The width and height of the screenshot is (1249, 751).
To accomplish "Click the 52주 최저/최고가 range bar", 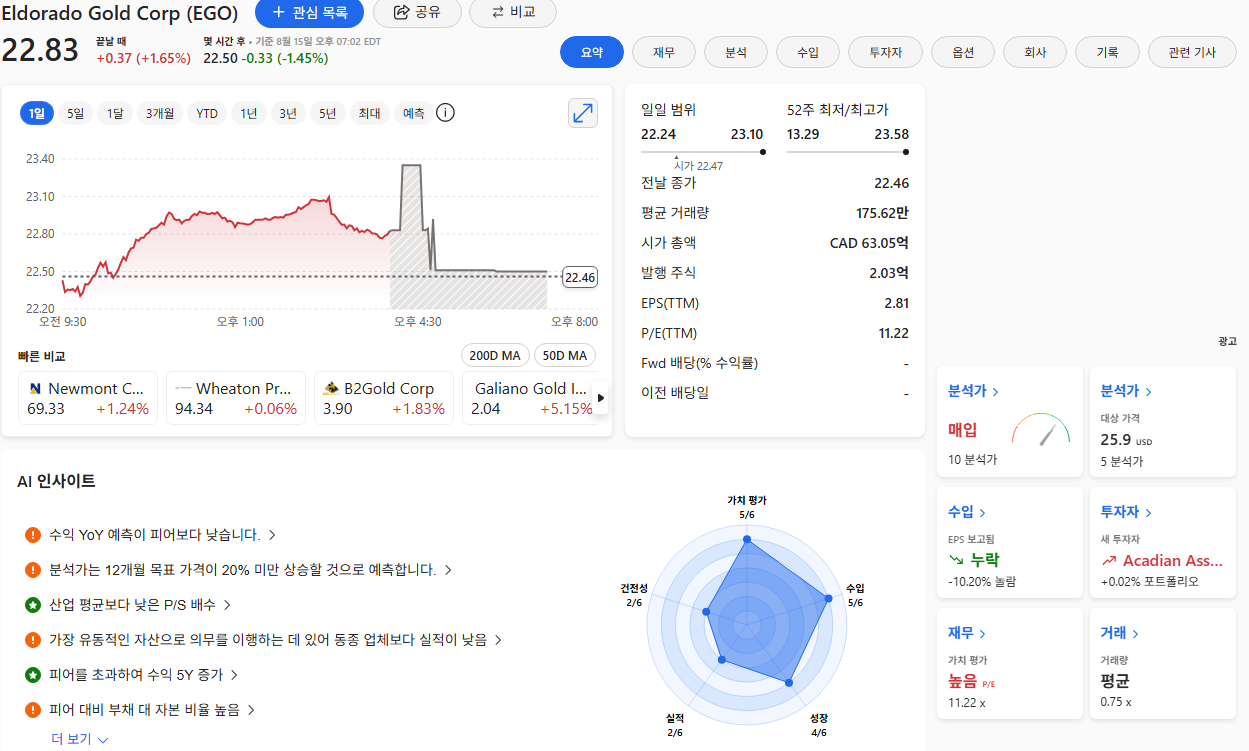I will (x=848, y=152).
